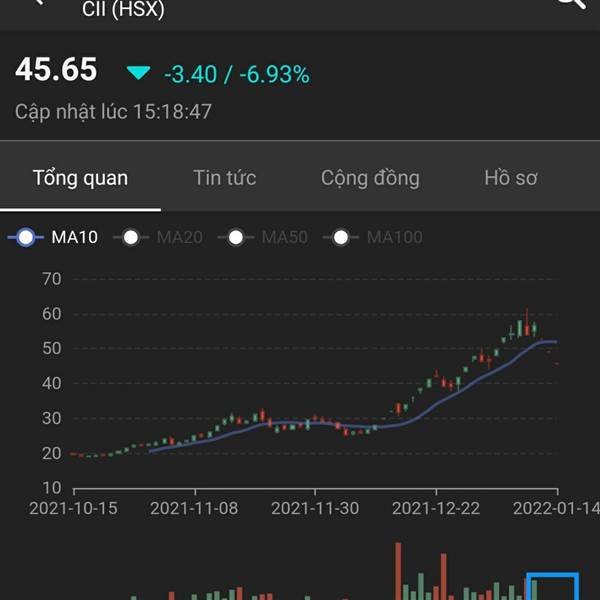Click the tallest red volume bar
Image resolution: width=600 pixels, height=600 pixels.
(x=398, y=571)
